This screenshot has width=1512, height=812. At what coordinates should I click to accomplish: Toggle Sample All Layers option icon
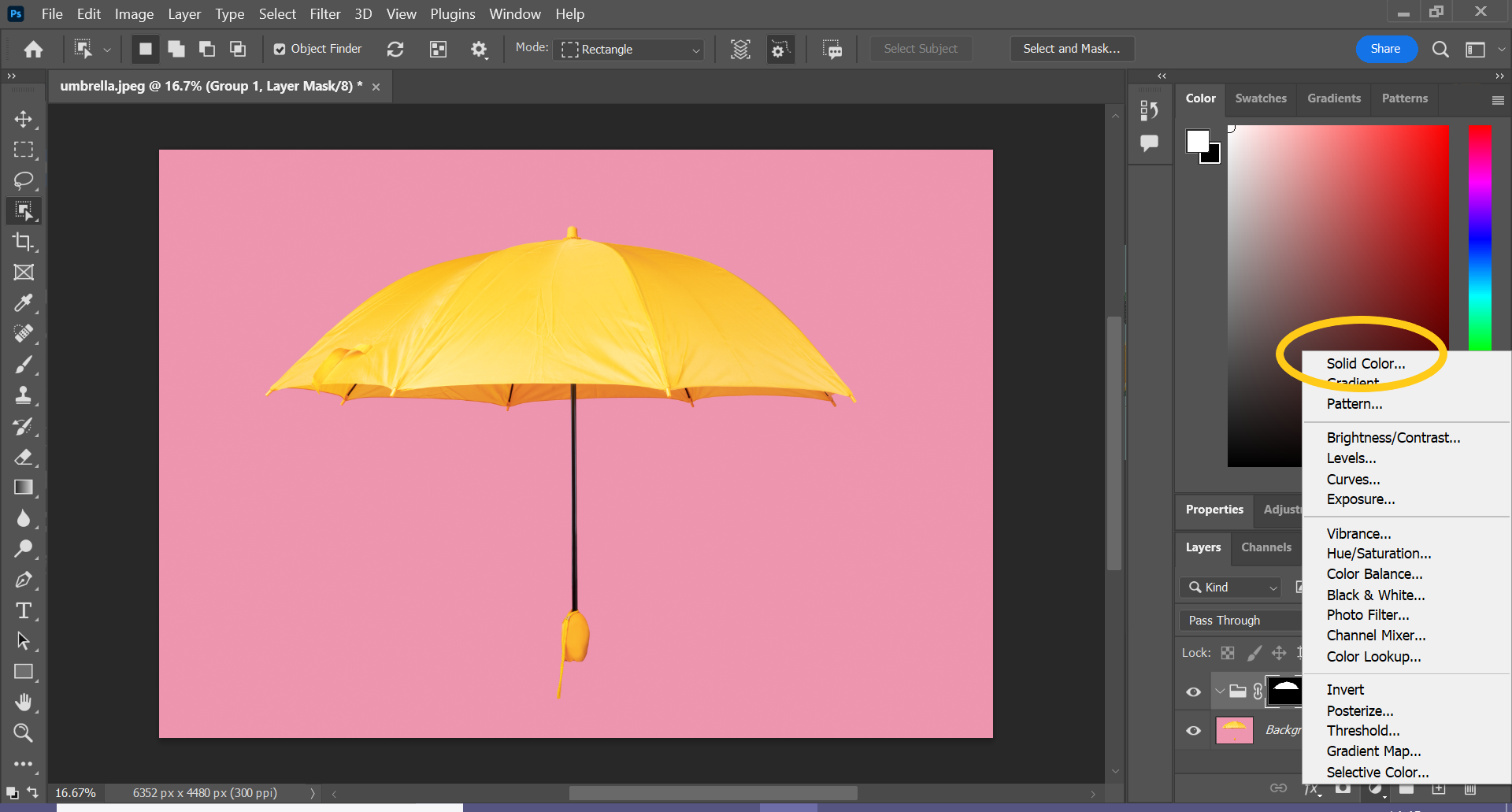coord(740,49)
